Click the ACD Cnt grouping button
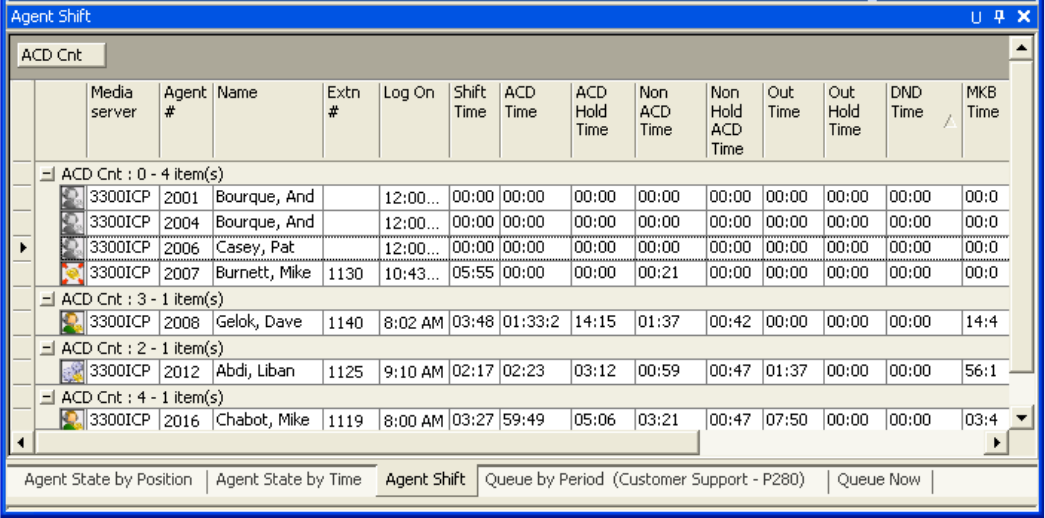 [x=61, y=55]
